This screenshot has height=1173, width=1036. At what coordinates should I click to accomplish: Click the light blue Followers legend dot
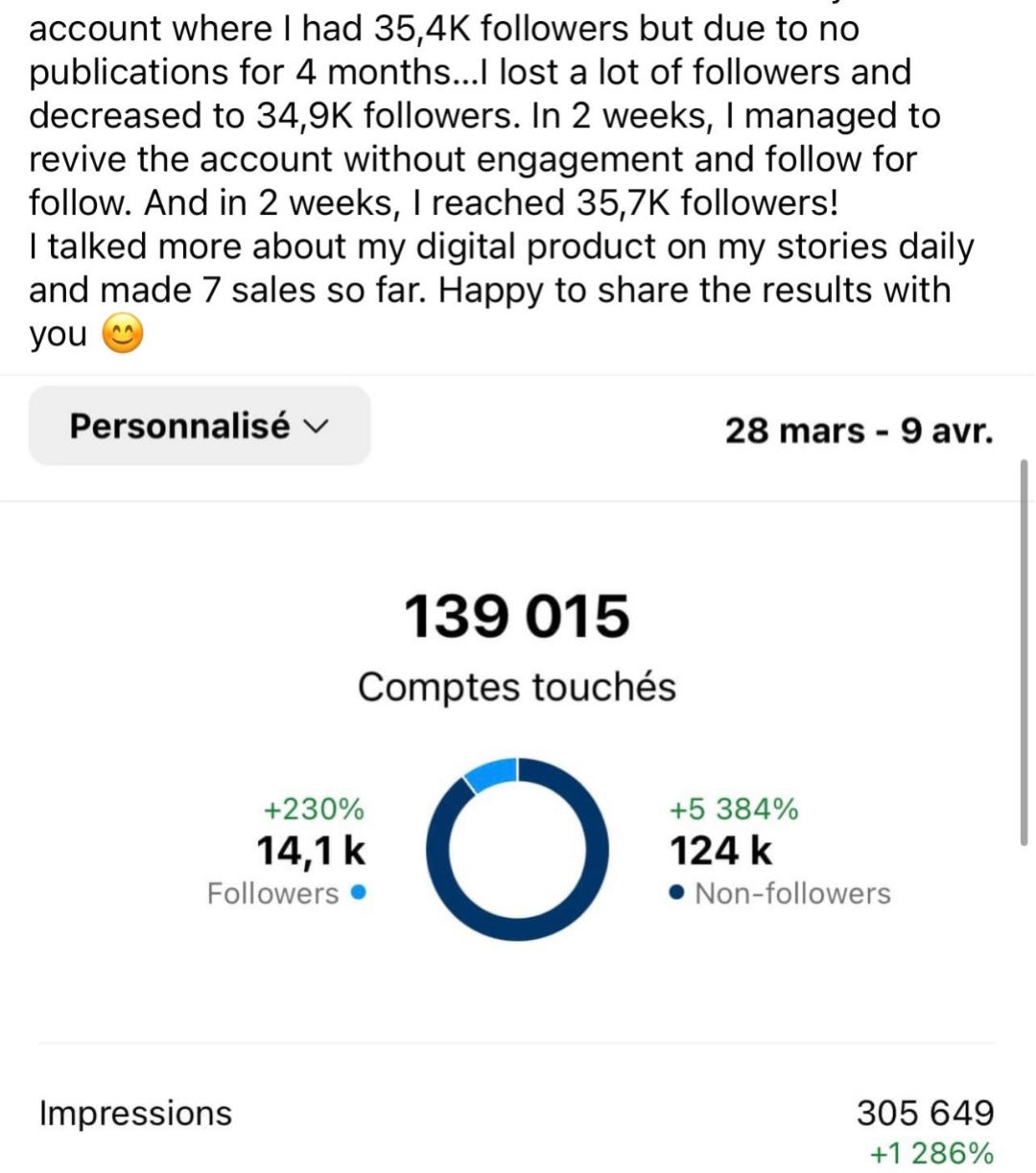point(359,893)
